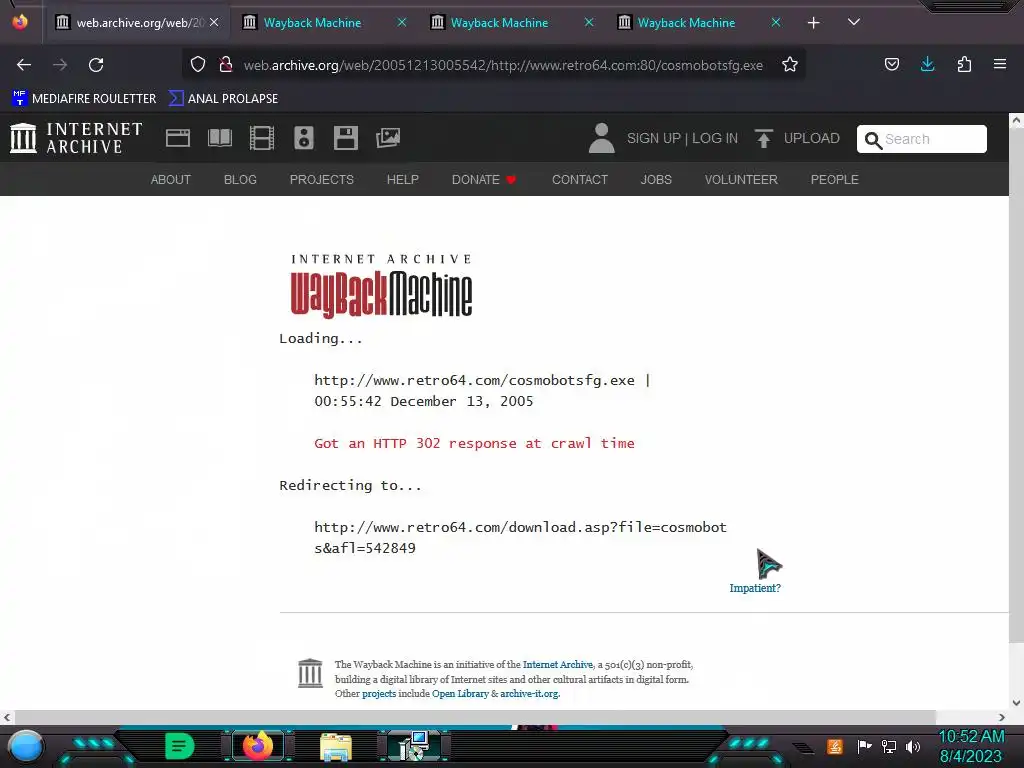Open the ABOUT menu item
The image size is (1024, 768).
pyautogui.click(x=170, y=180)
